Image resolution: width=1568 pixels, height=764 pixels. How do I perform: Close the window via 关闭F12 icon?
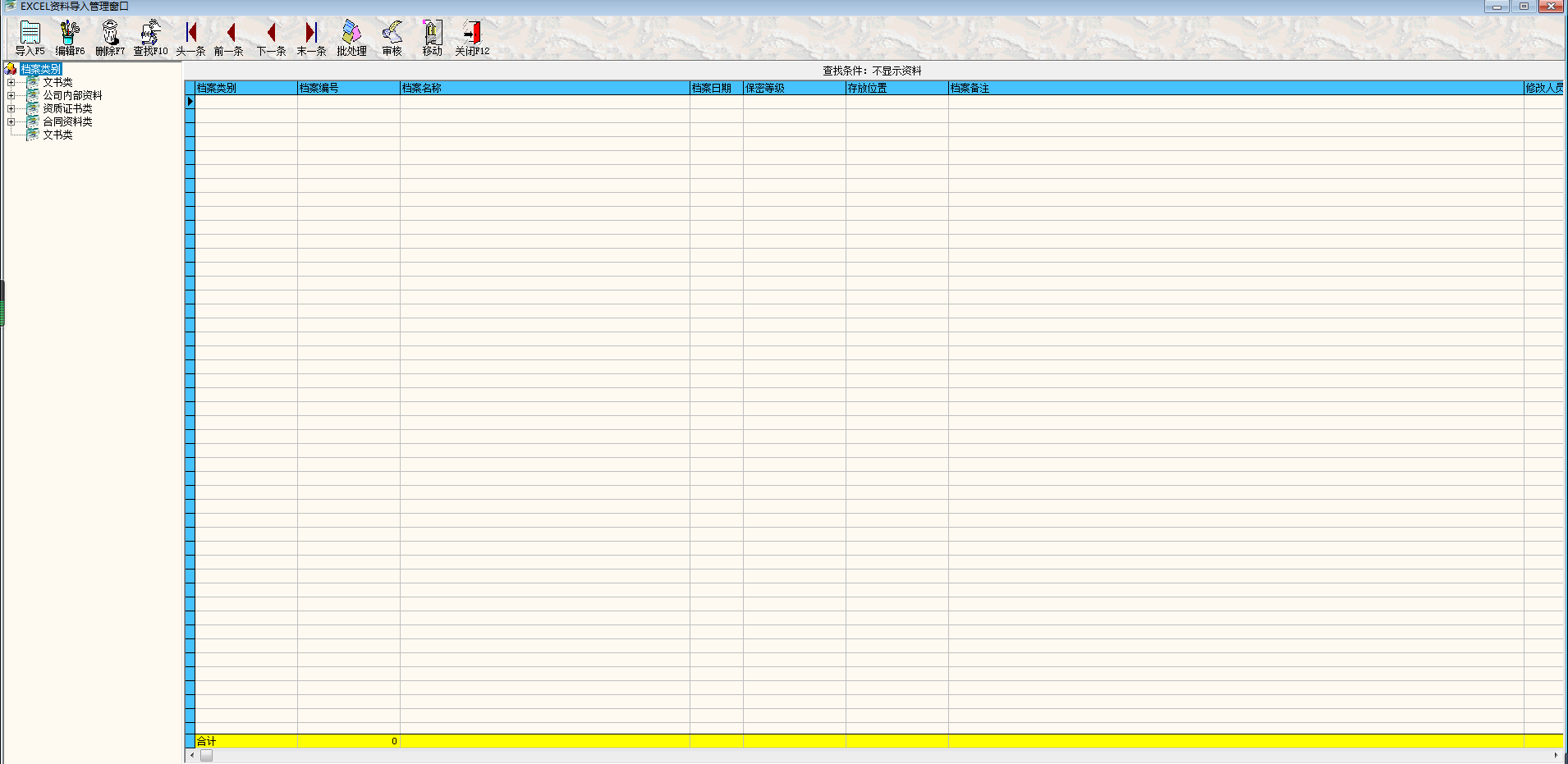pos(472,38)
